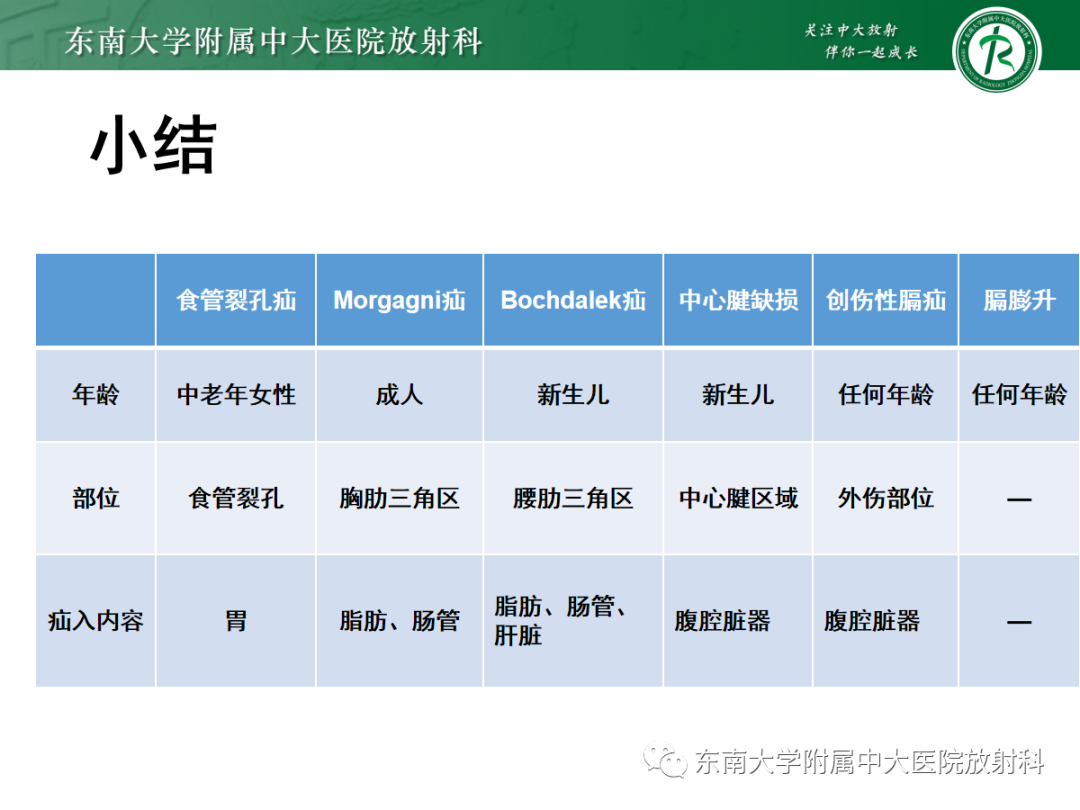The width and height of the screenshot is (1080, 810).
Task: Click the cell 成人 under Morgagni疝
Action: tap(399, 395)
